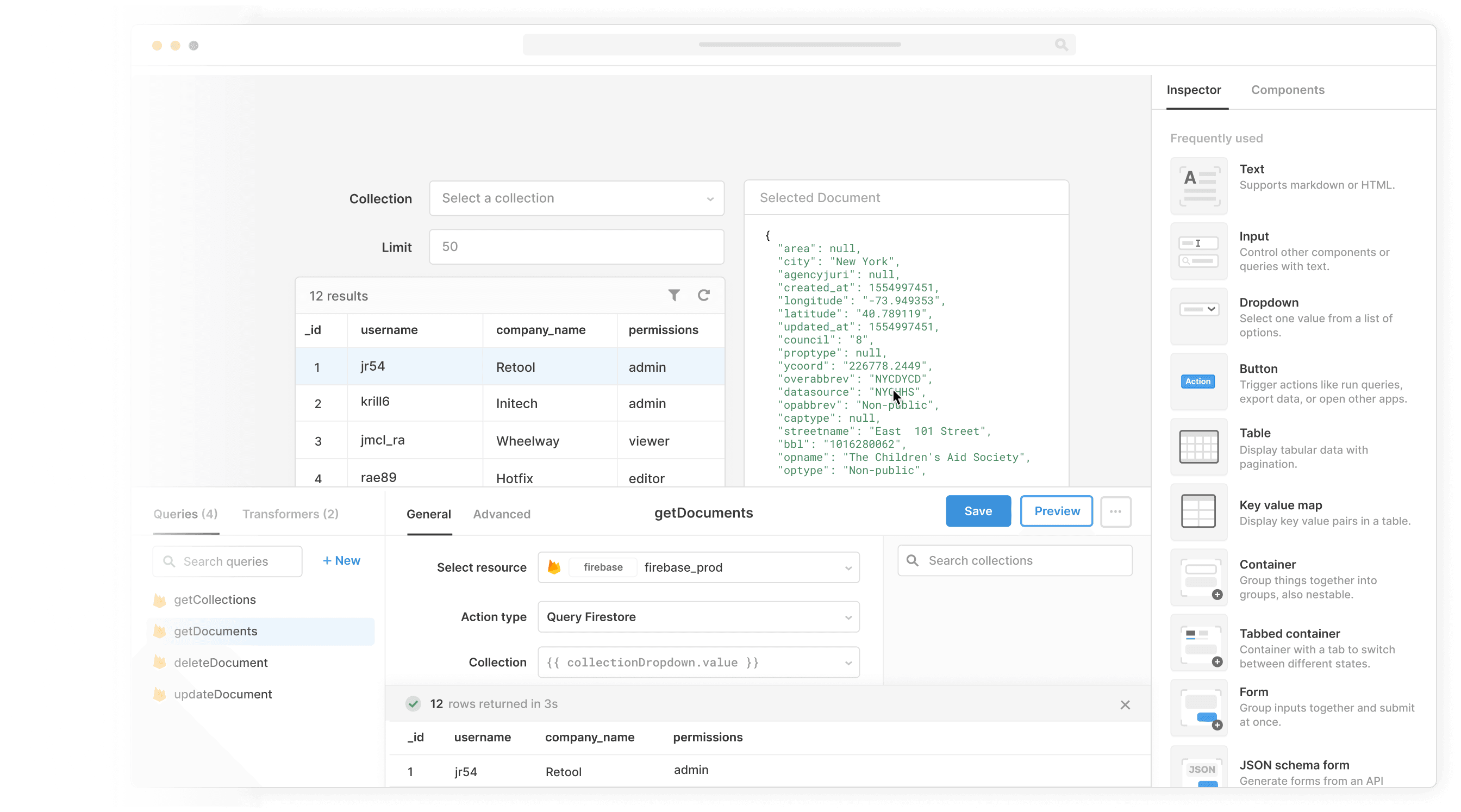Open the firebase_prod resource dropdown
1461x812 pixels.
[x=698, y=567]
